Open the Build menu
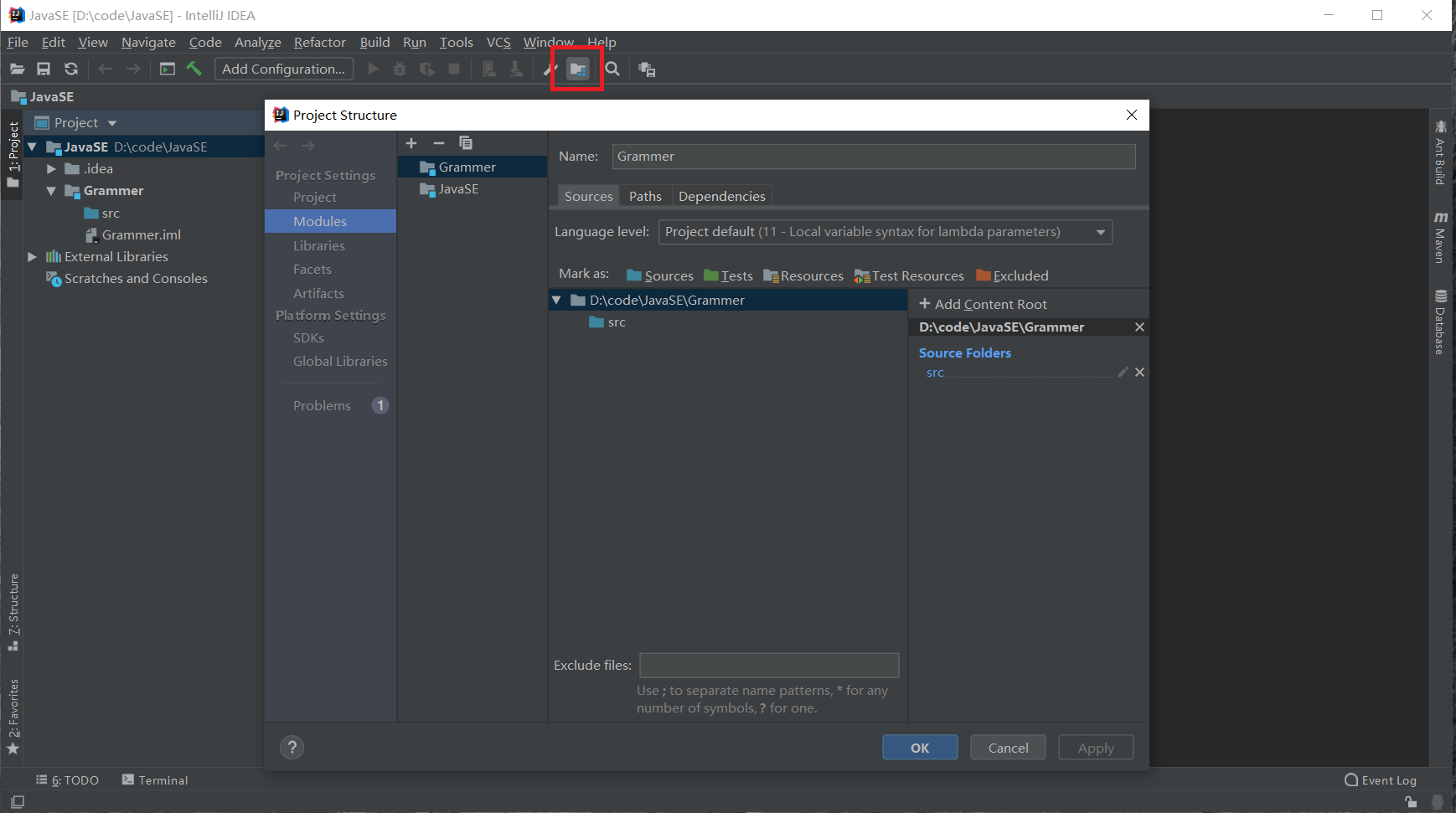This screenshot has height=813, width=1456. [374, 43]
